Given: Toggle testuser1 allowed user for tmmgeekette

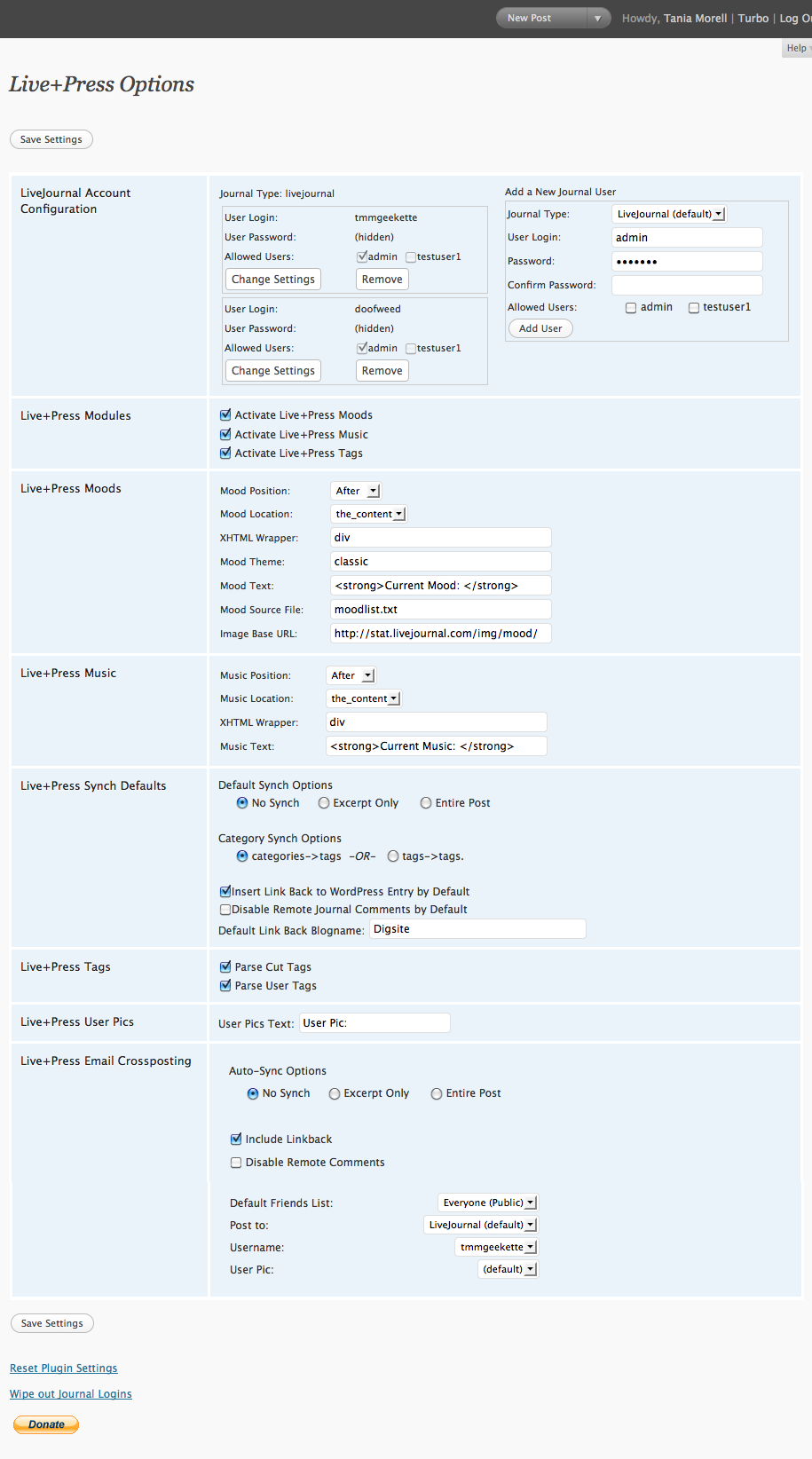Looking at the screenshot, I should 411,257.
